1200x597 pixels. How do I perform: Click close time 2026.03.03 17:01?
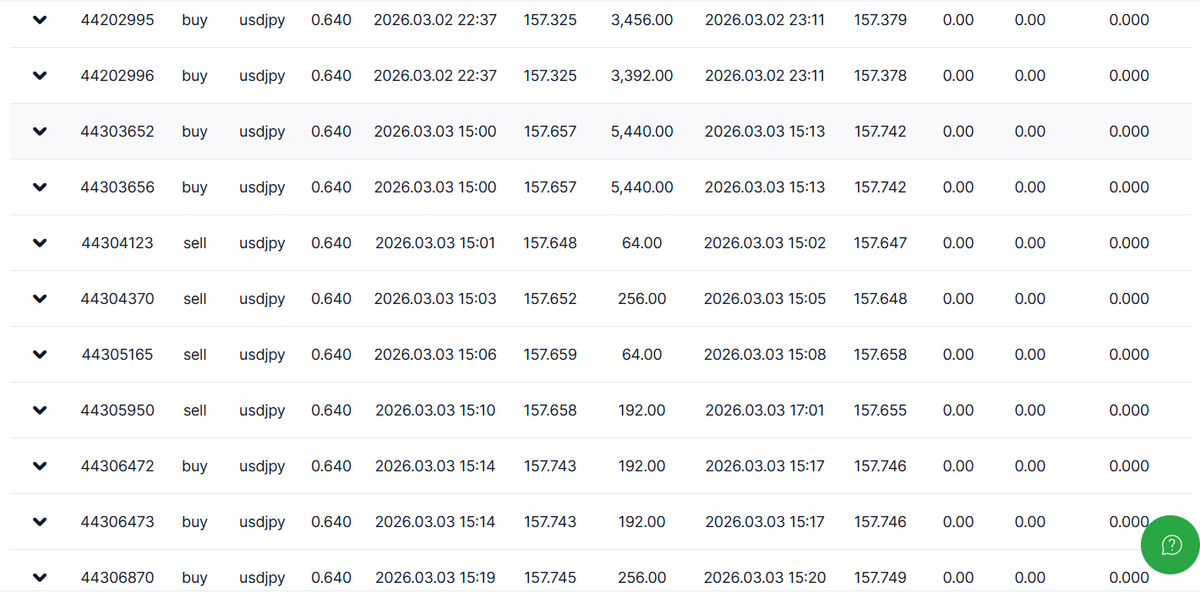click(765, 410)
